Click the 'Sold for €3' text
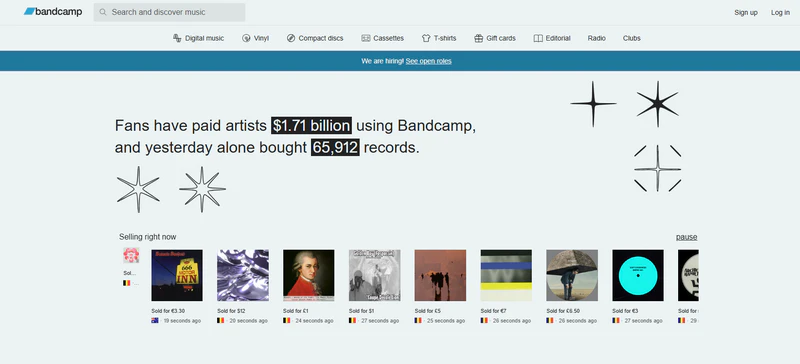Viewport: 800px width, 364px height. point(625,310)
